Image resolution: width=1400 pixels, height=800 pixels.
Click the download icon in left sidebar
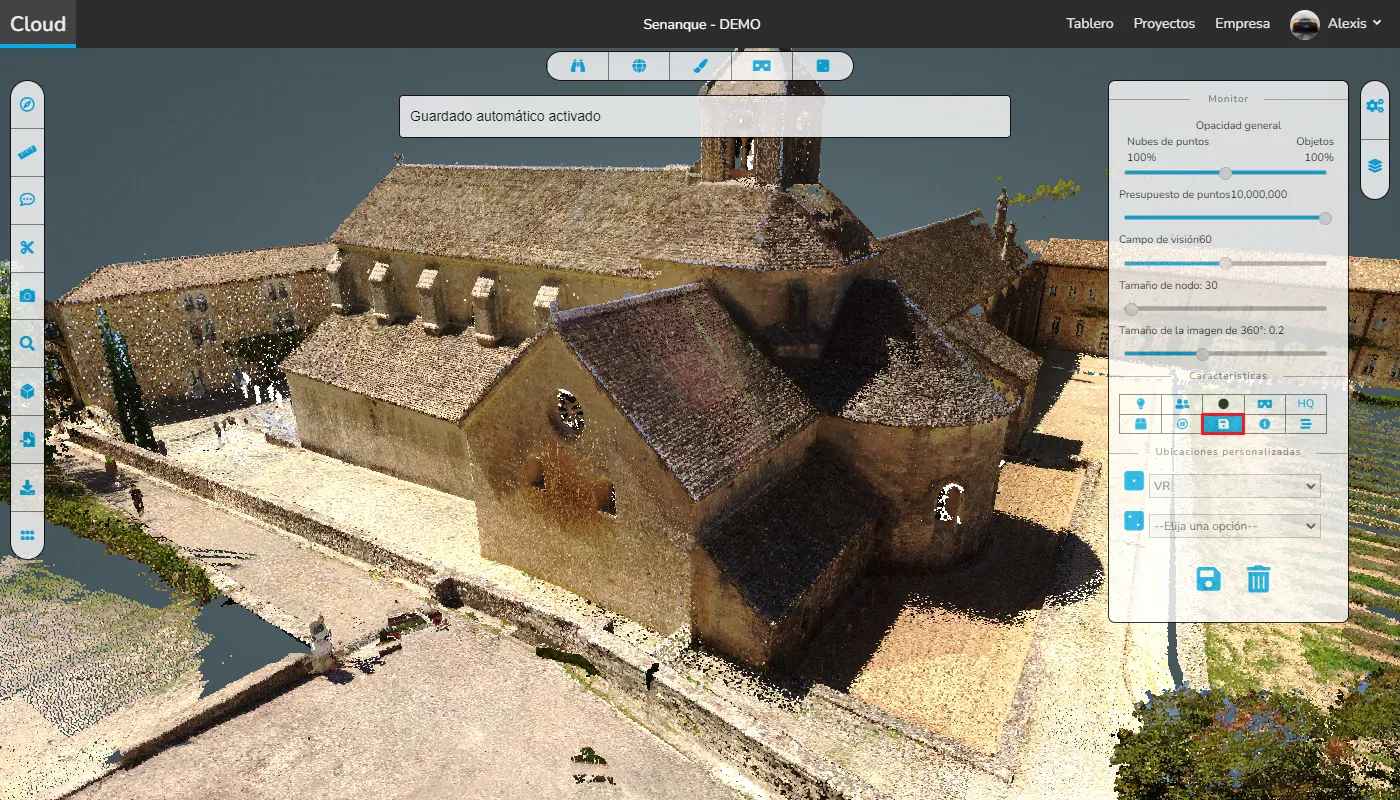click(27, 488)
